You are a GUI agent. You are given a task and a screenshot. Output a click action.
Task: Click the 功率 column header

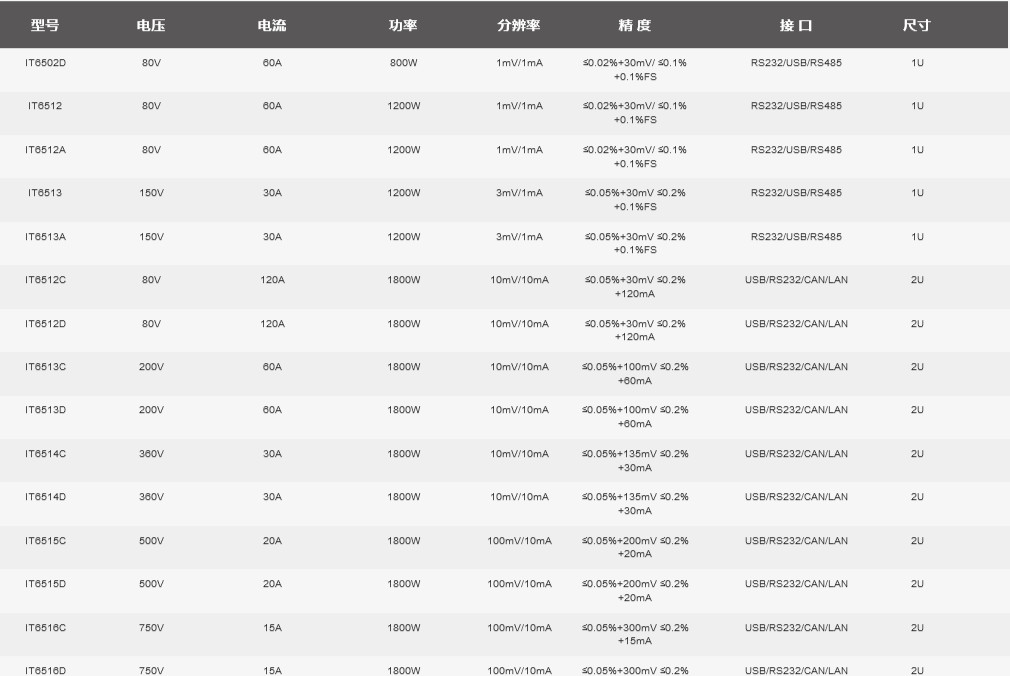pos(403,25)
